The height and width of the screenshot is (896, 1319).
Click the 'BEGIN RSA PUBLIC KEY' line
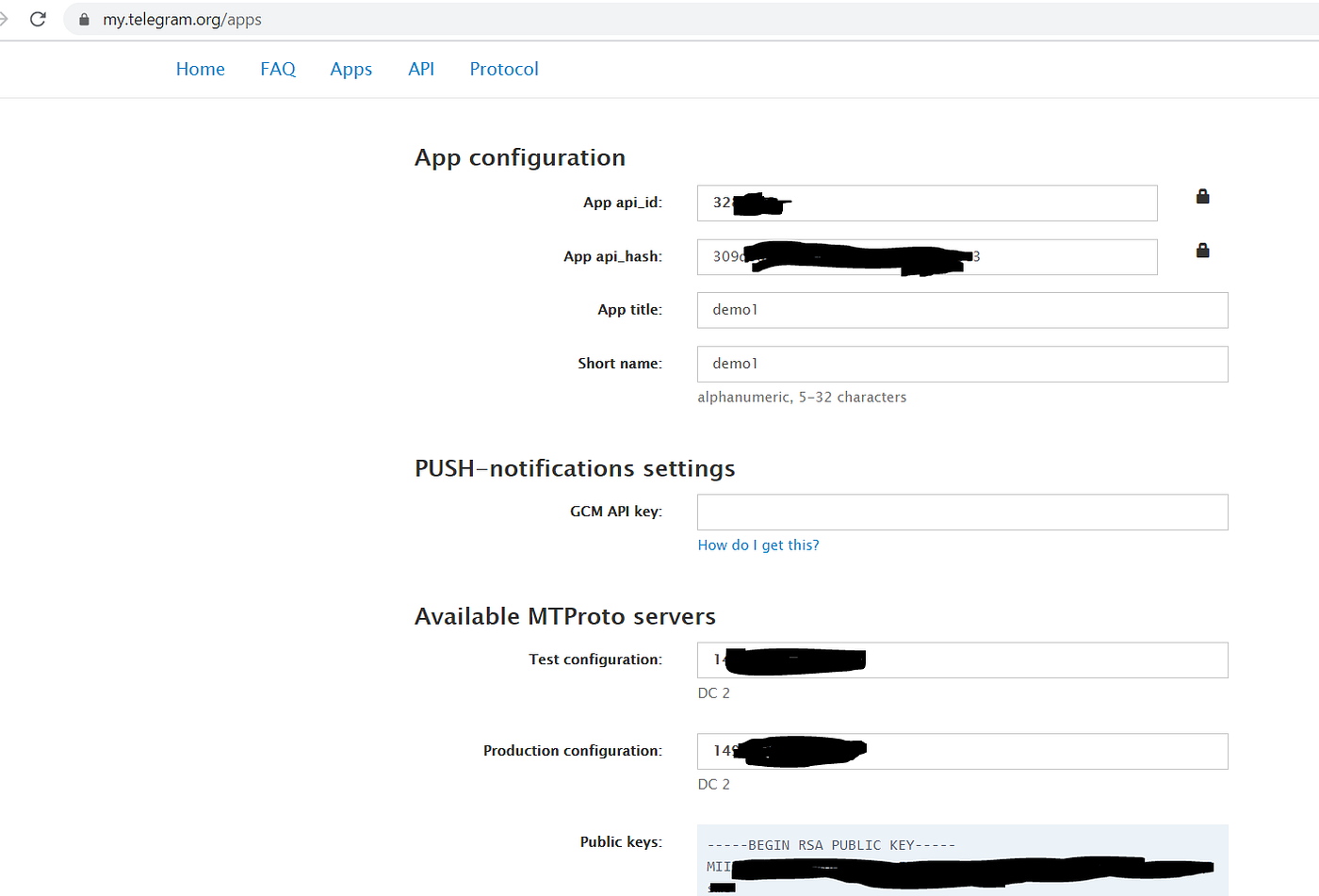coord(832,845)
